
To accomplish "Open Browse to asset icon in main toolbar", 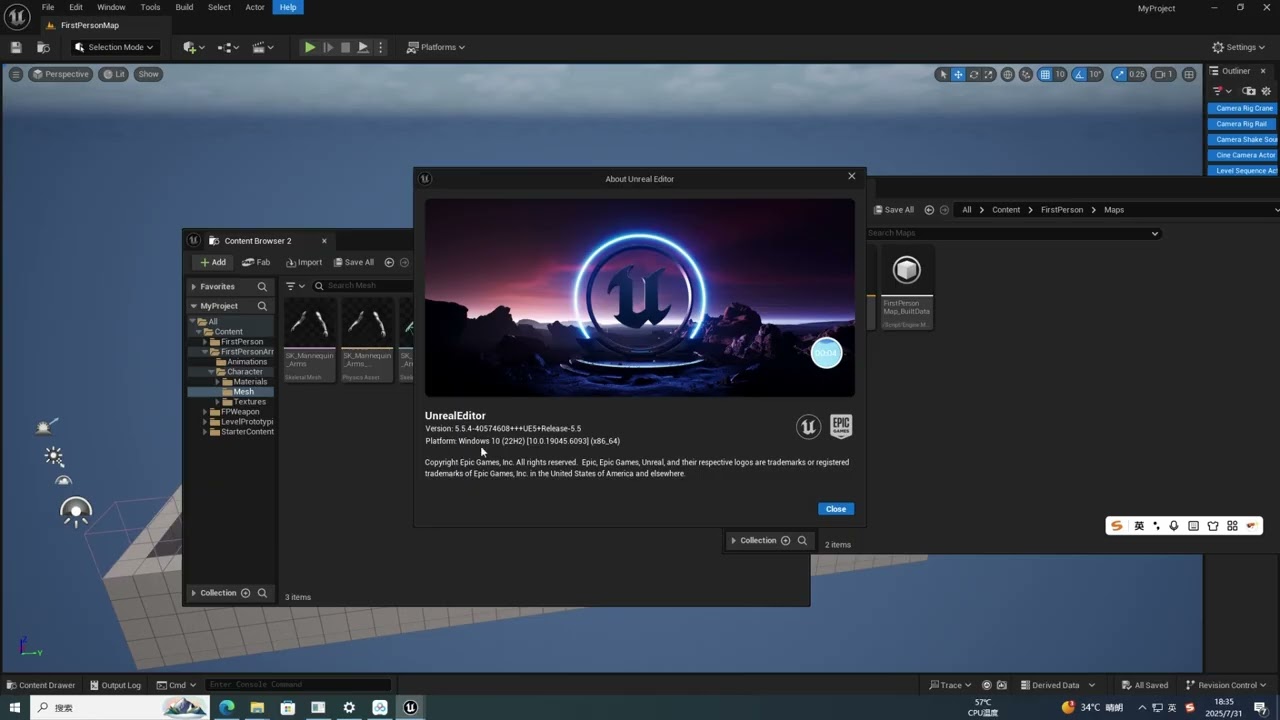I will (x=43, y=47).
